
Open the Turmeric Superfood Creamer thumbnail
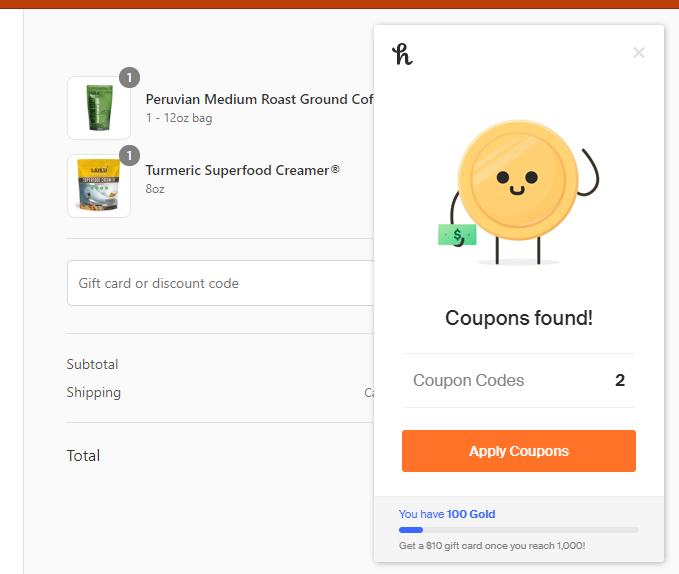coord(98,186)
